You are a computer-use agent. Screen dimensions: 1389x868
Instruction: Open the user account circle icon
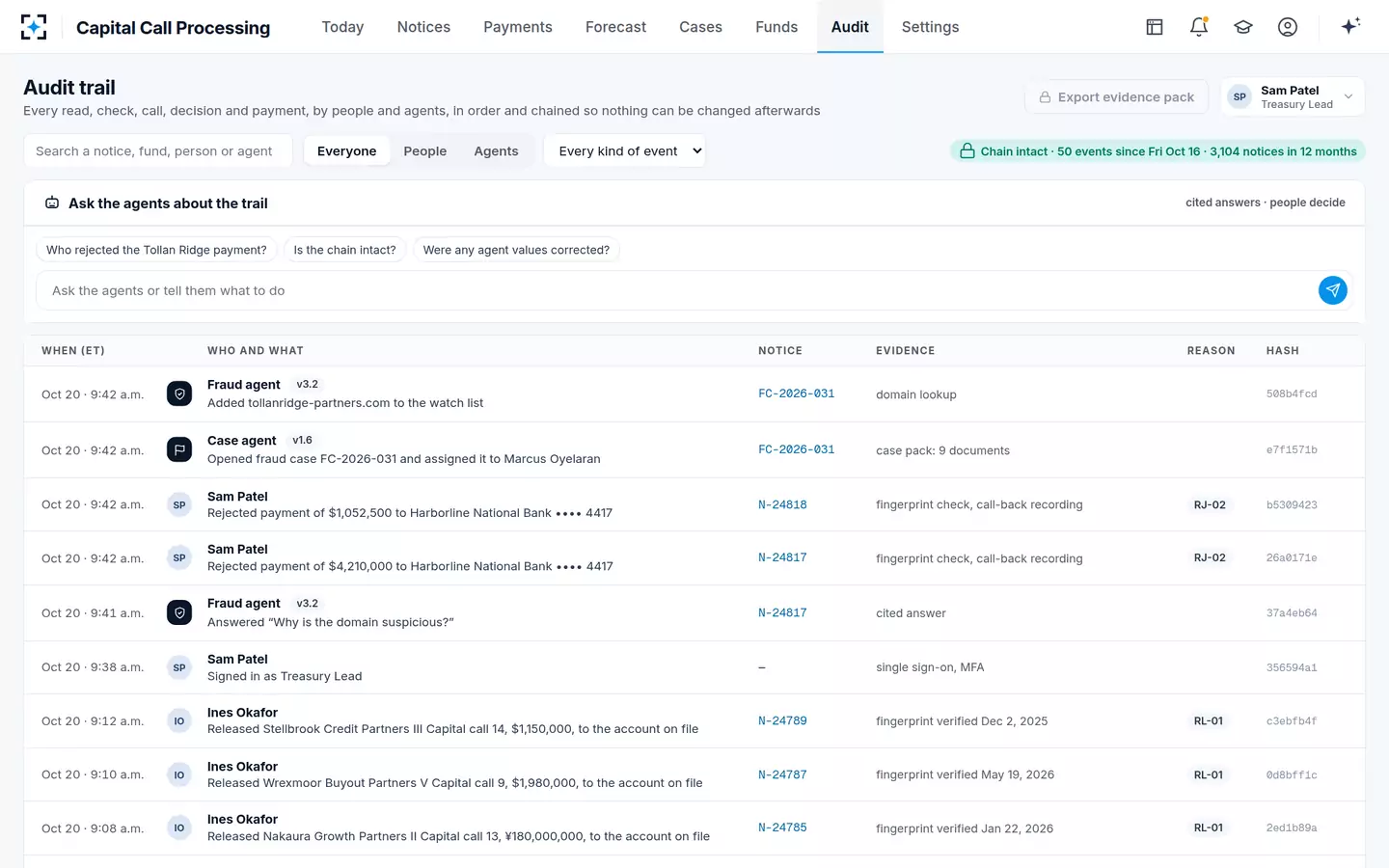1288,27
